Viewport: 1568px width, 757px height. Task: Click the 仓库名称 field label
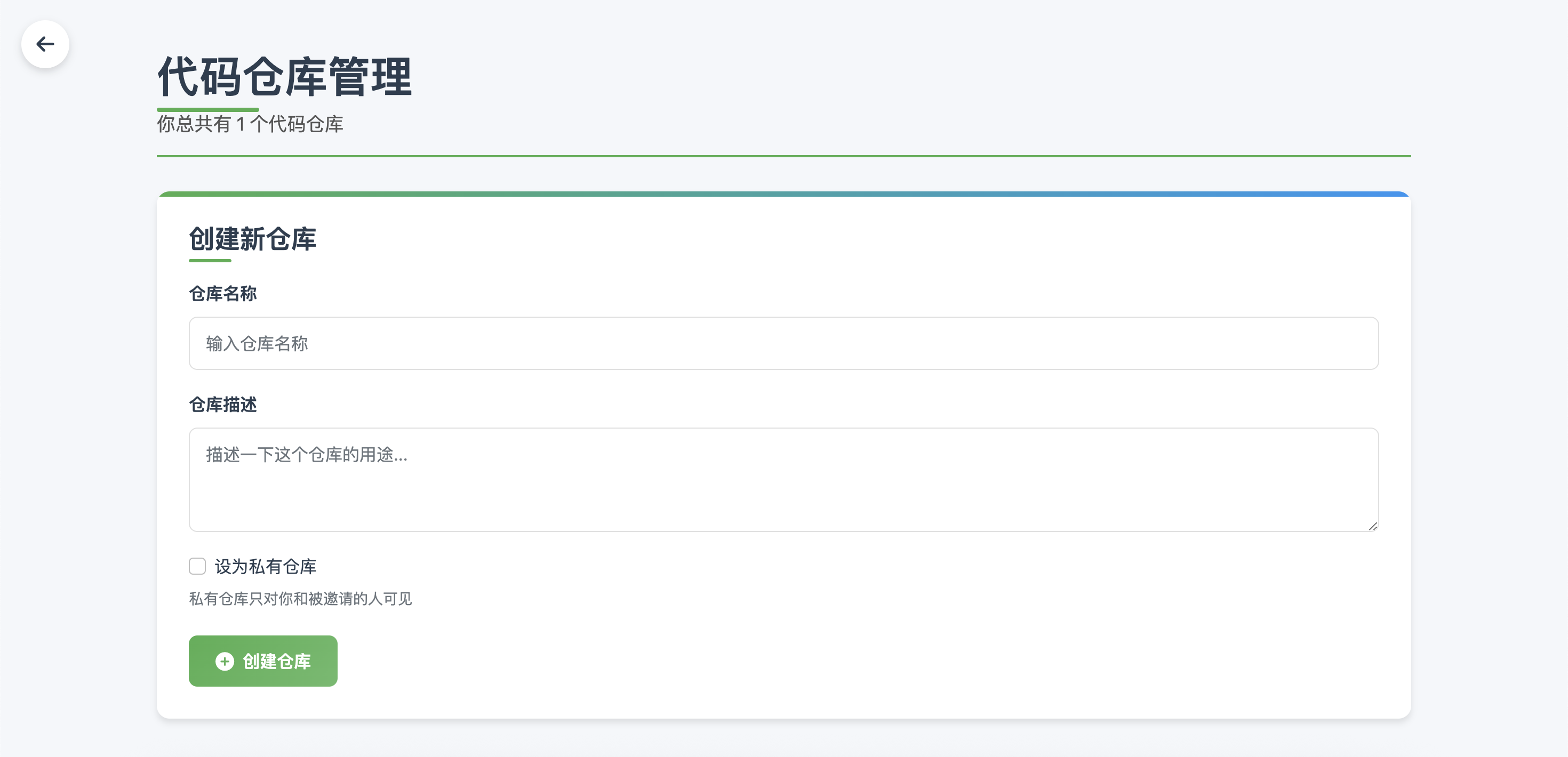pyautogui.click(x=223, y=294)
